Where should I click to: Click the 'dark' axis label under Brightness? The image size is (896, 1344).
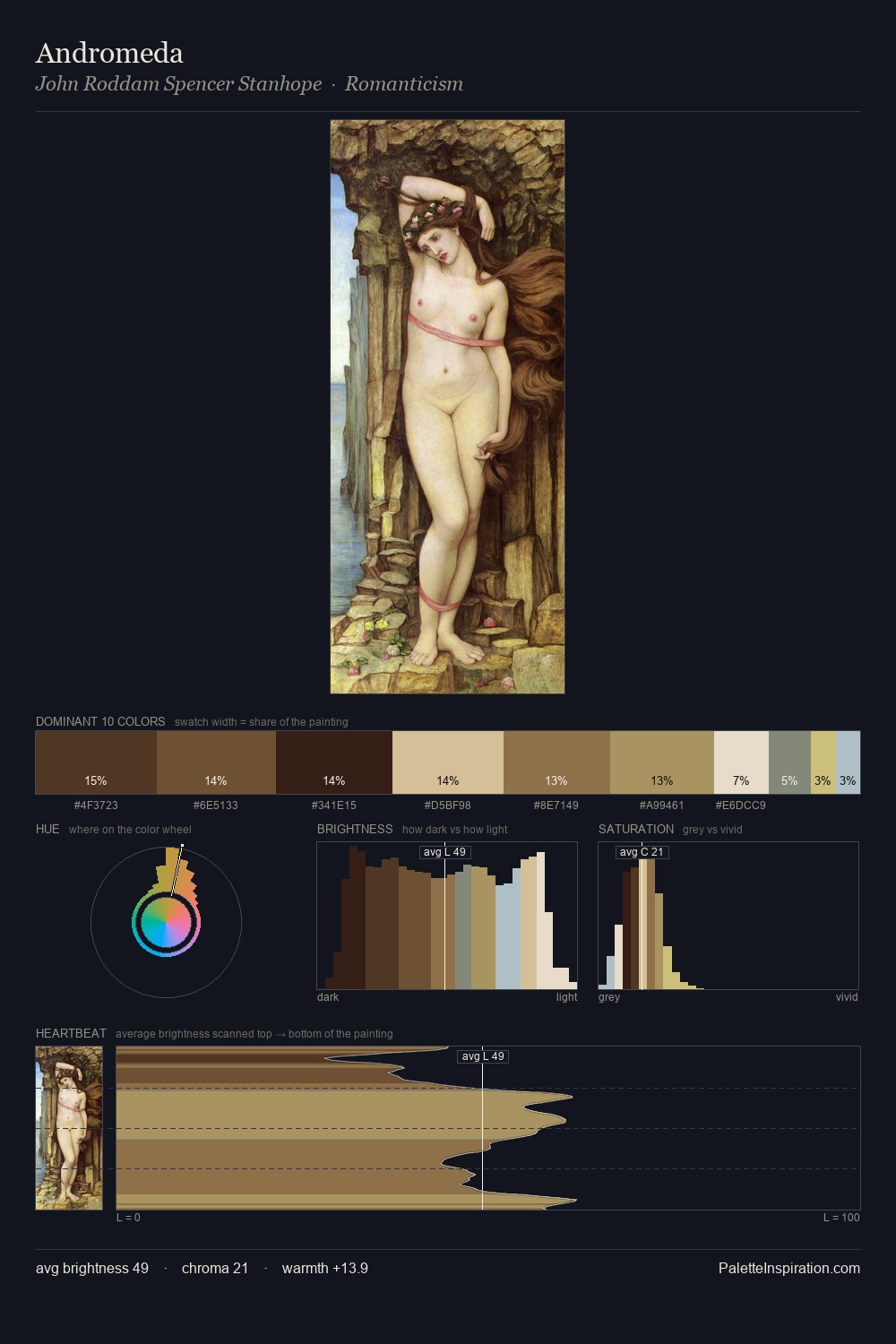coord(328,997)
